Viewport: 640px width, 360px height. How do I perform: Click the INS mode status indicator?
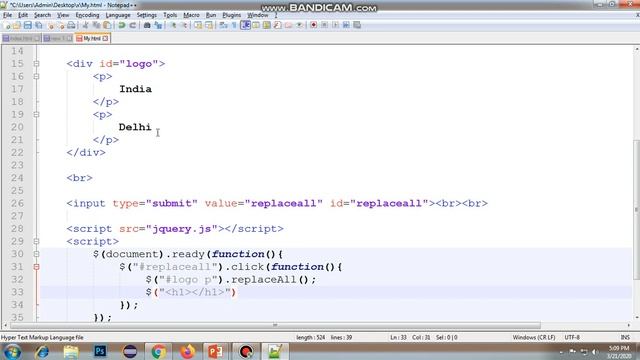[625, 338]
